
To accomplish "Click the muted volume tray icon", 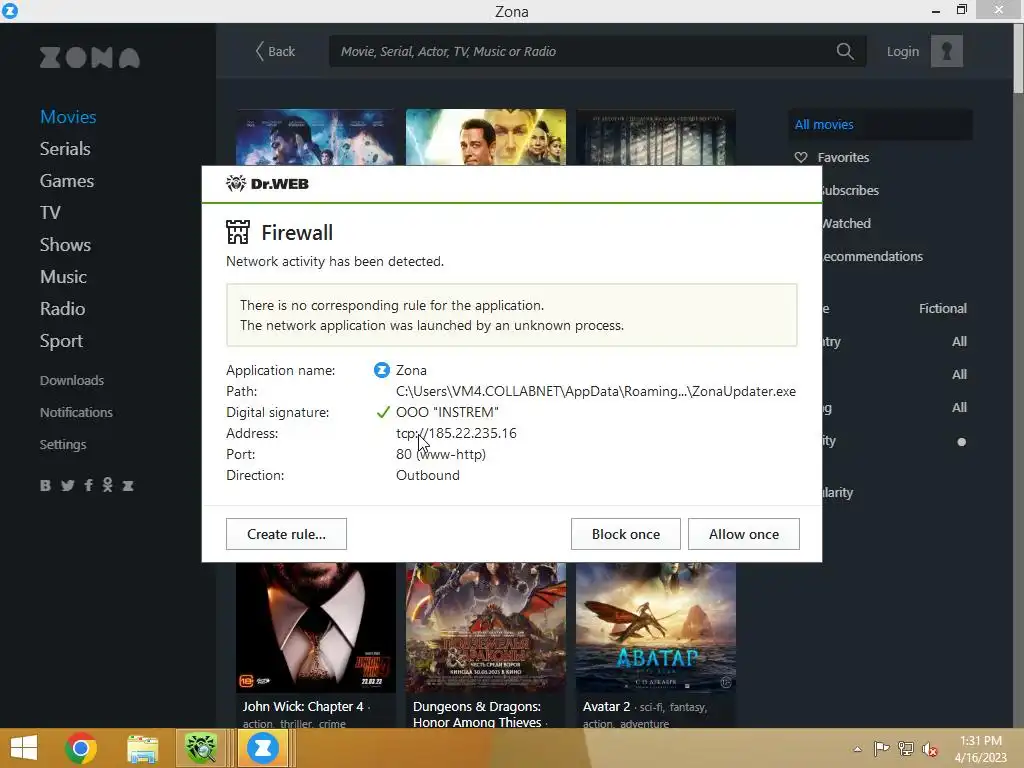I will click(930, 749).
